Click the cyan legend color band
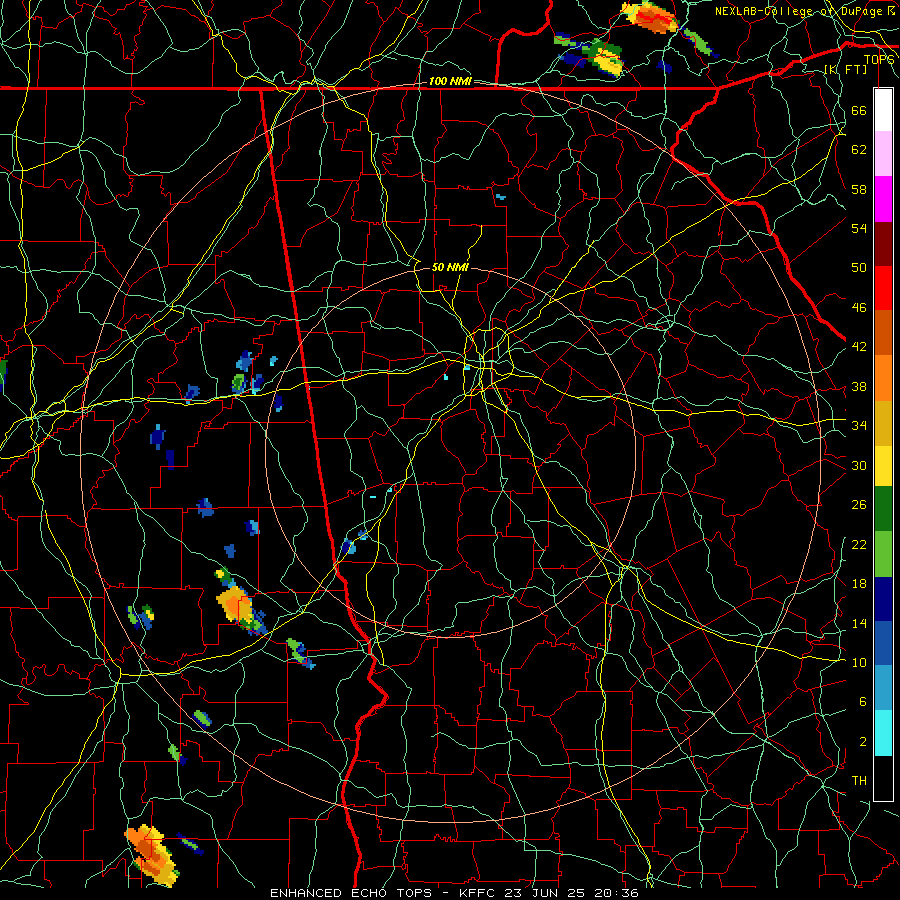Screen dimensions: 900x900 coord(883,733)
